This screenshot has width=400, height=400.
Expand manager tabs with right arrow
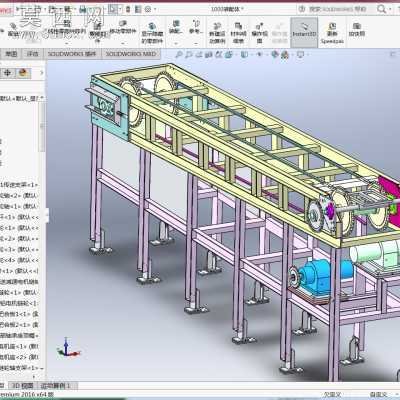42,73
